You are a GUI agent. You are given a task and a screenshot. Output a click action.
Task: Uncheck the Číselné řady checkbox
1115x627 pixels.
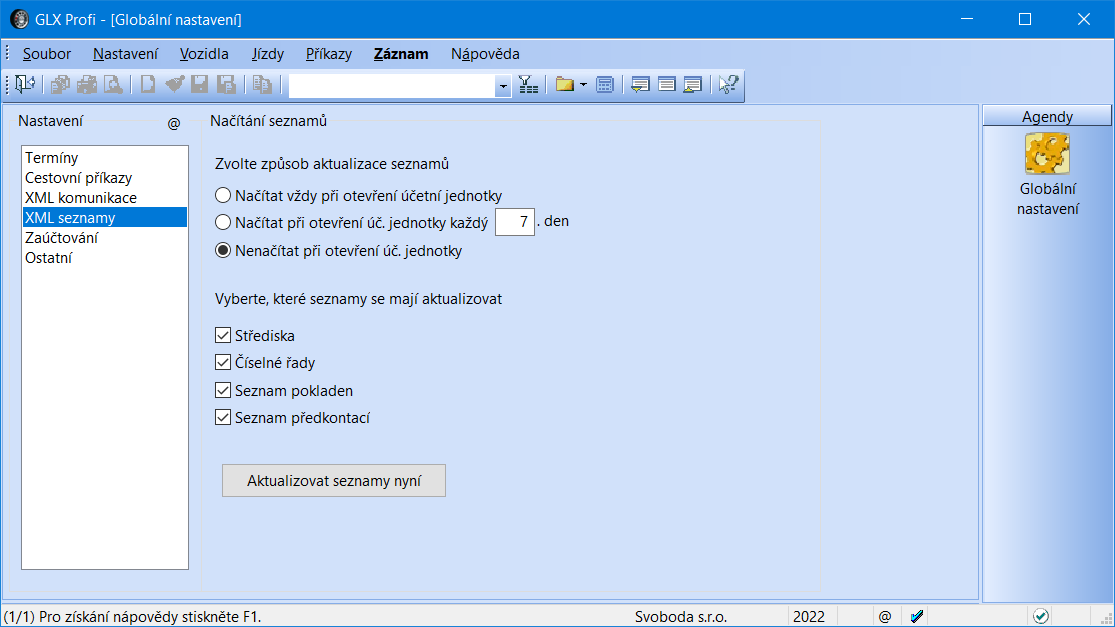coord(223,363)
